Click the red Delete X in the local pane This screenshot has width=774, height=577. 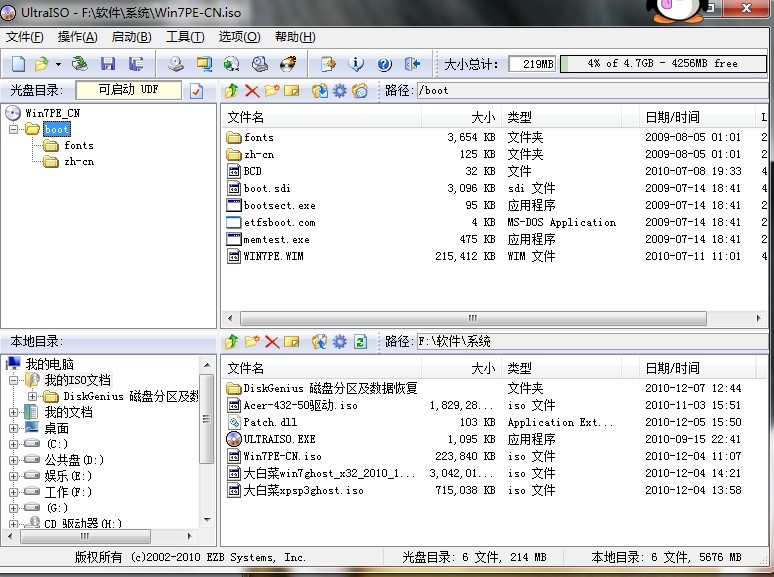pyautogui.click(x=272, y=342)
